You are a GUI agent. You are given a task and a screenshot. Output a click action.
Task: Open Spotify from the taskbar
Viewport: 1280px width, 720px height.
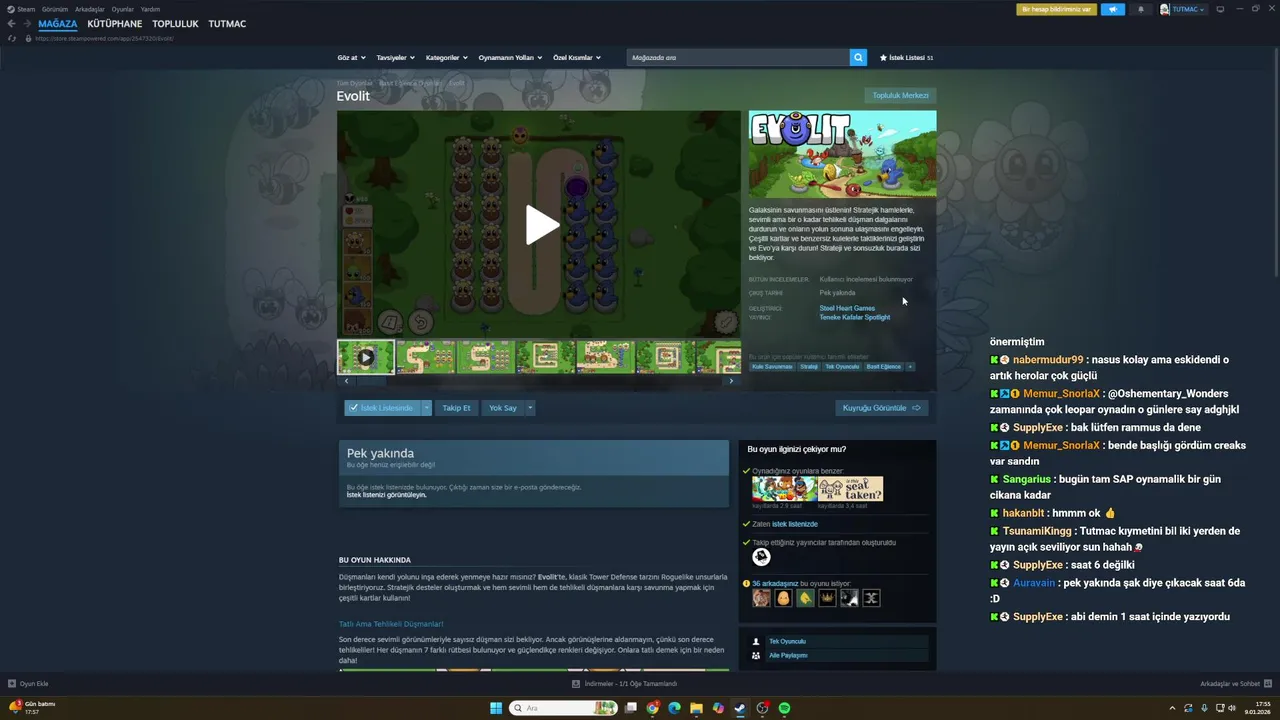(784, 708)
